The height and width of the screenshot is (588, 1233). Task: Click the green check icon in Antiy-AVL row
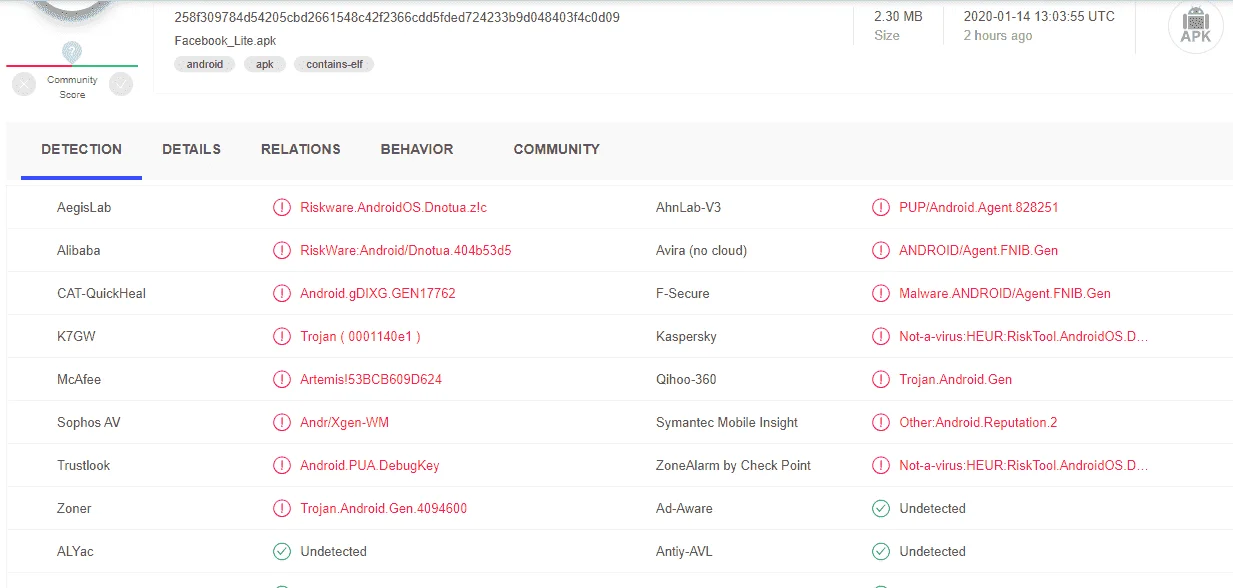click(x=881, y=551)
